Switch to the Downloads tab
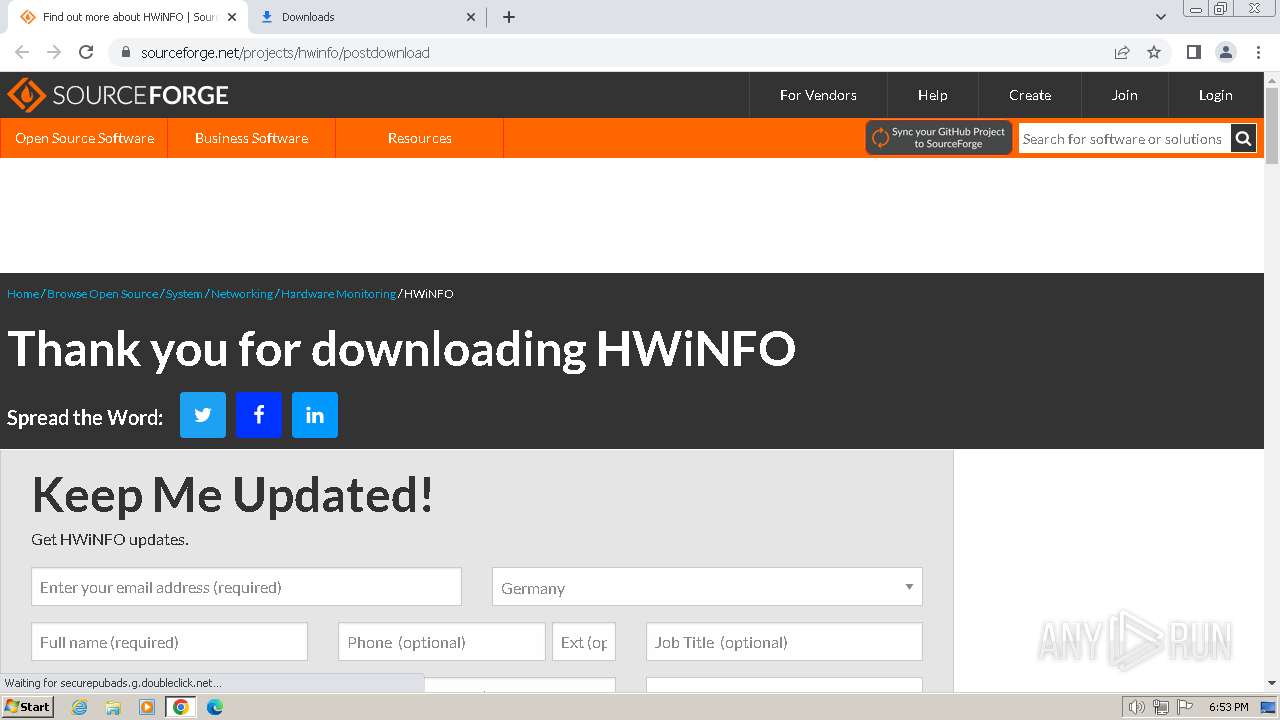 pyautogui.click(x=368, y=17)
